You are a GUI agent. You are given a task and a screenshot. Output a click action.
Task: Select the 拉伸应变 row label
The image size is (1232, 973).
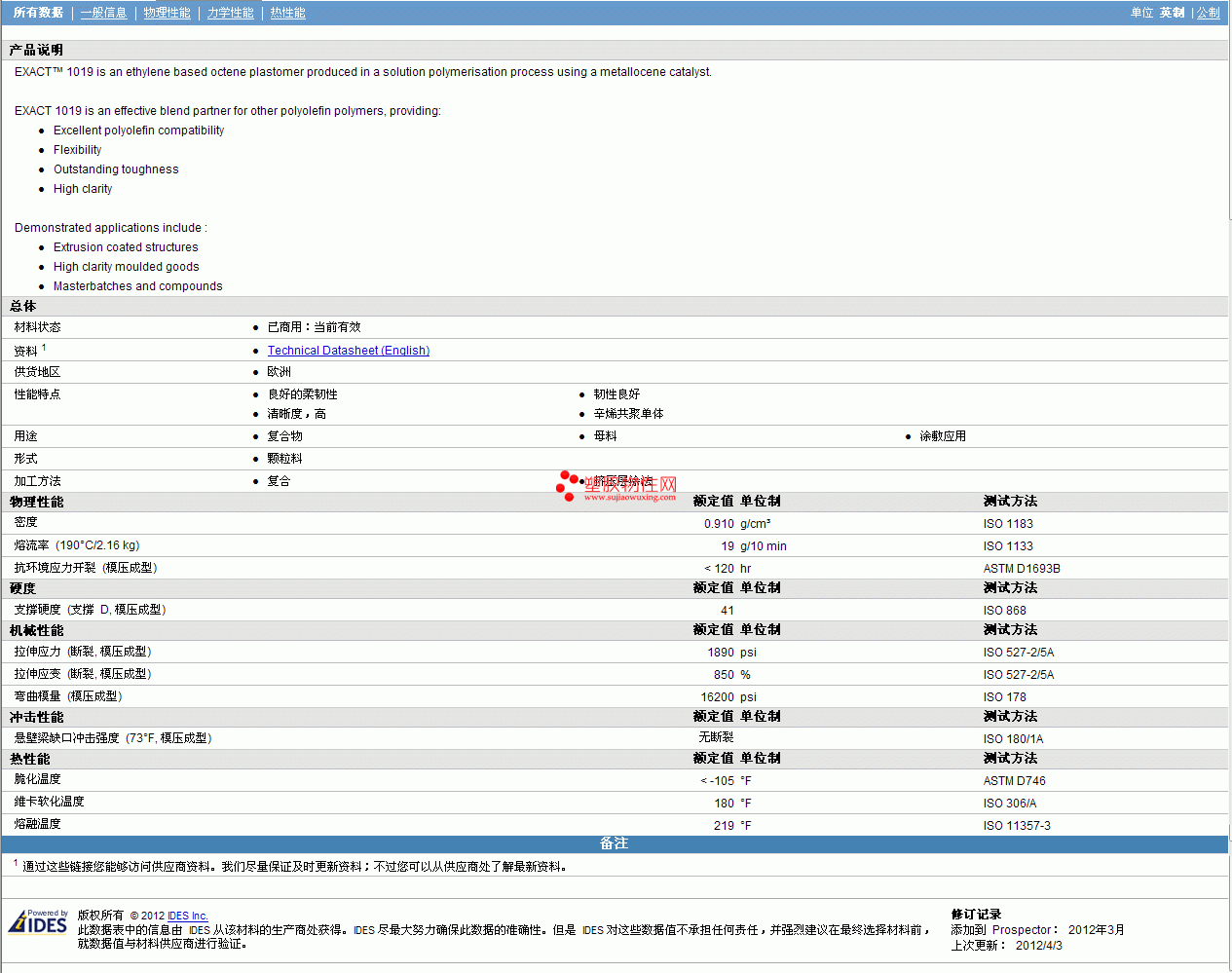click(x=83, y=674)
